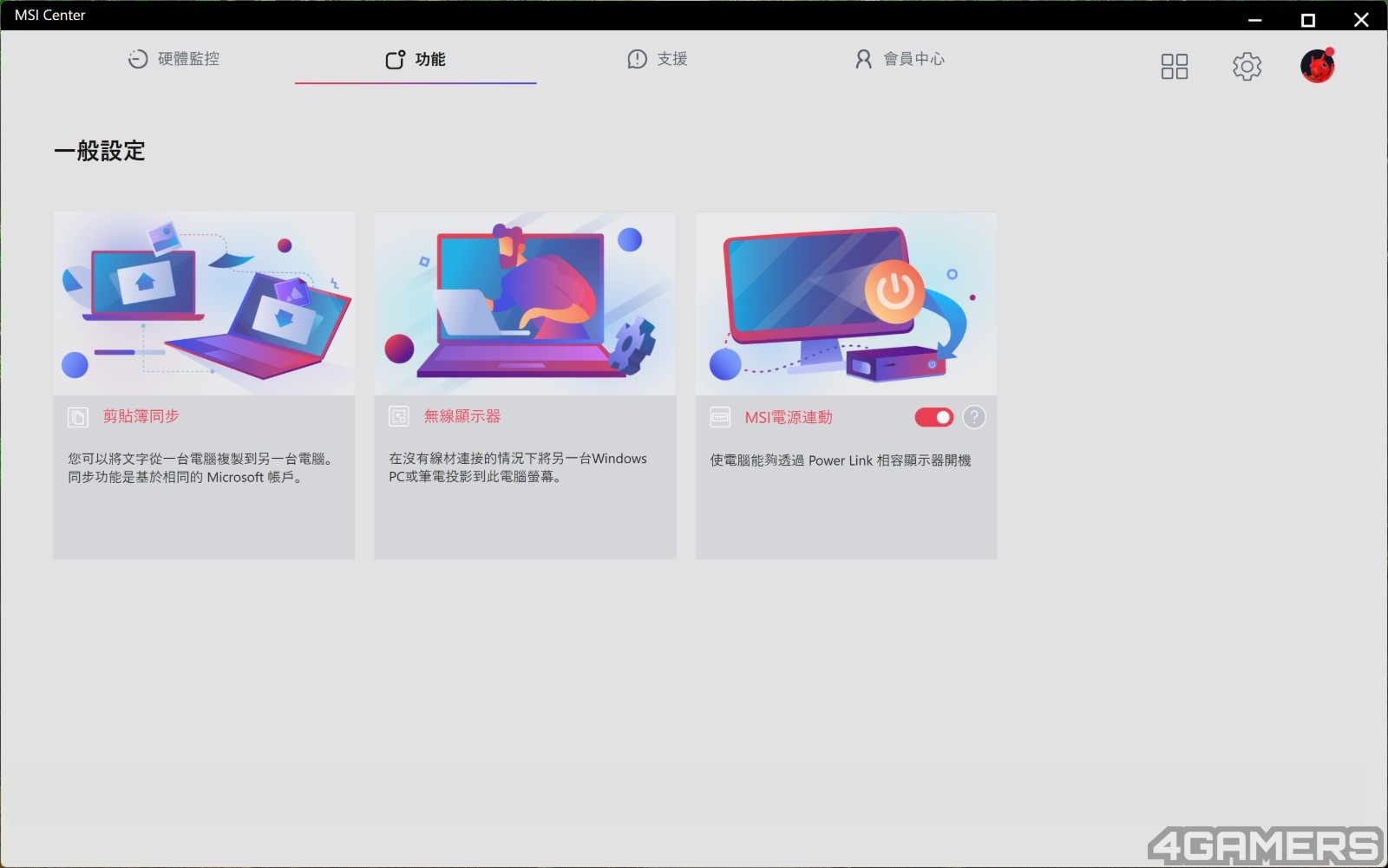Click the 會員中心 person icon

(x=863, y=59)
